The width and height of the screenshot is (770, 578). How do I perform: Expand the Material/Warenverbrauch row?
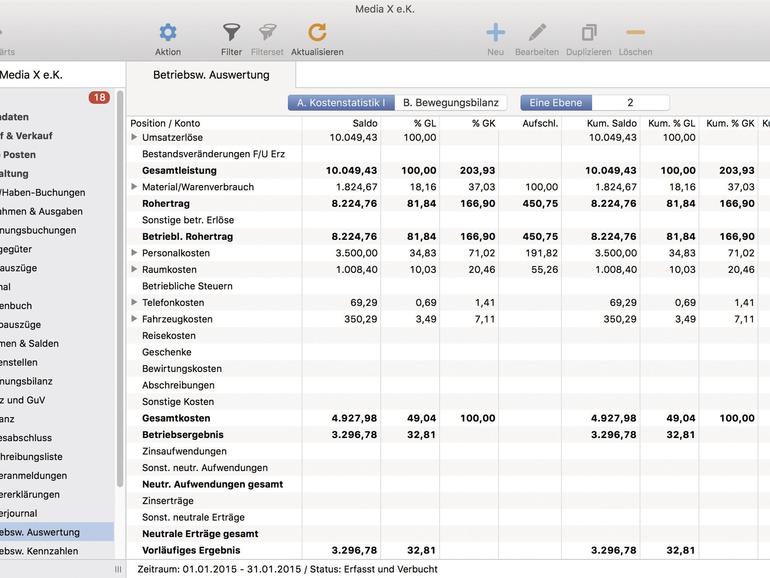tap(134, 187)
